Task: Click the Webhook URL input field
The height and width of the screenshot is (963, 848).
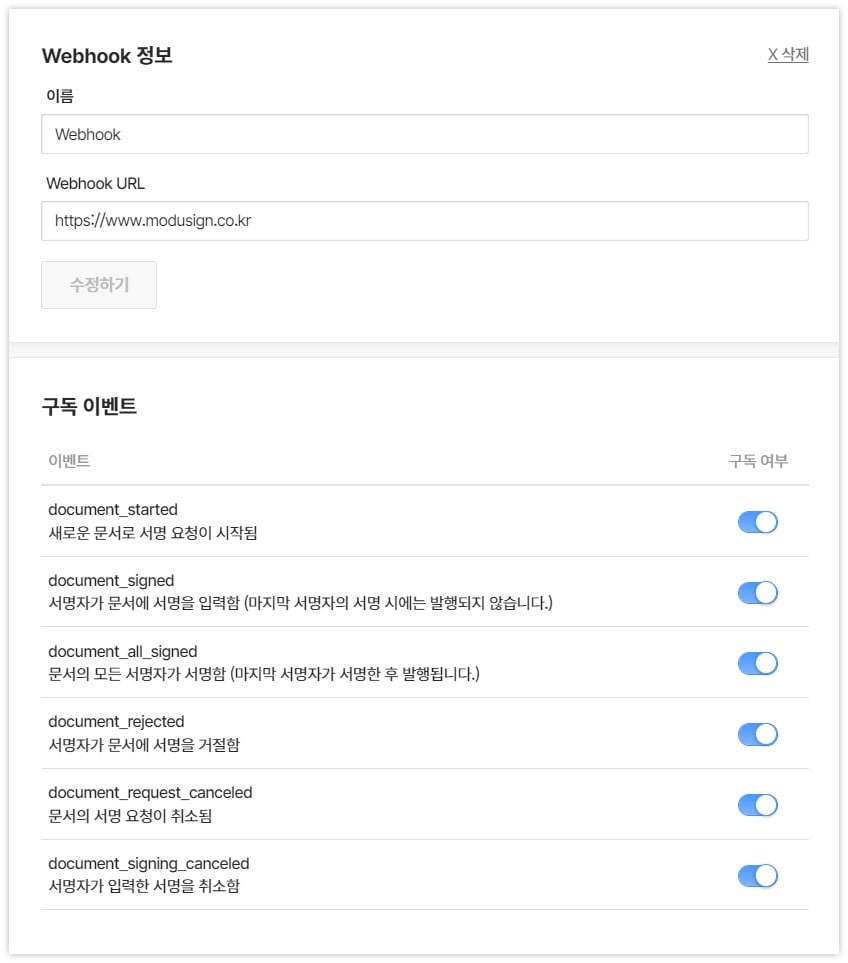Action: pos(424,221)
